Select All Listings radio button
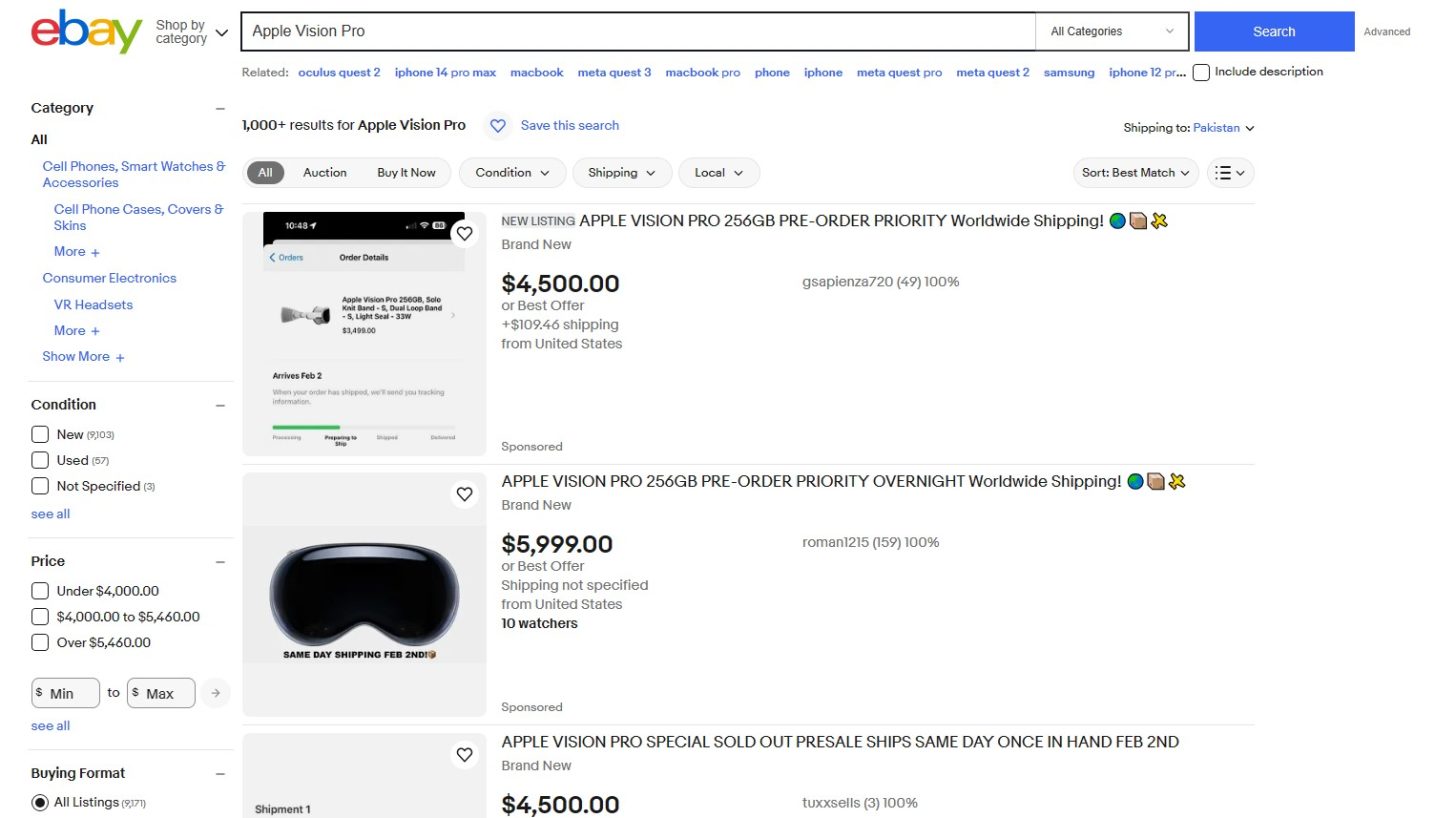Viewport: 1456px width, 818px height. click(40, 802)
